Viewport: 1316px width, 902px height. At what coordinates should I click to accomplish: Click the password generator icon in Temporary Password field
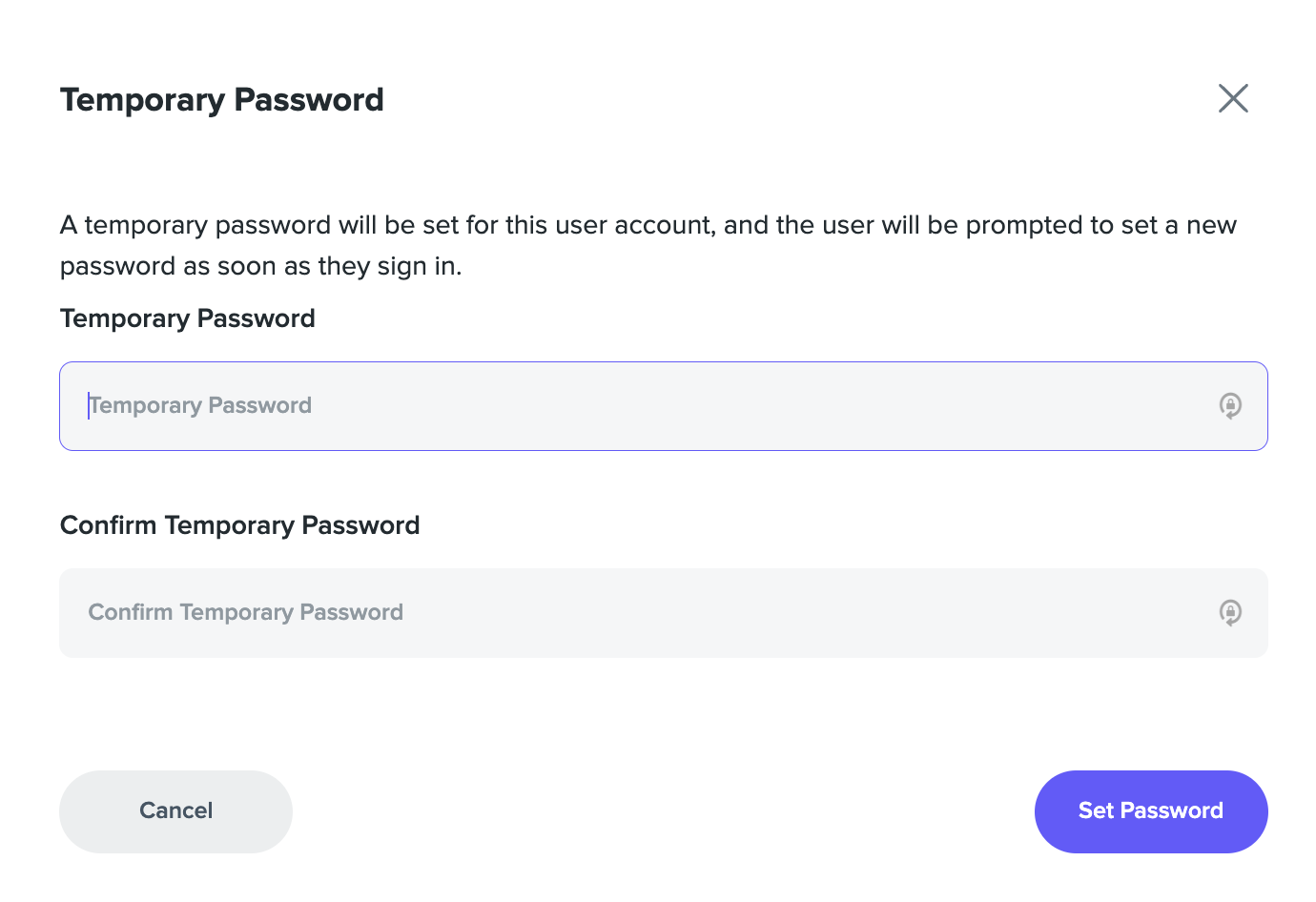tap(1230, 406)
